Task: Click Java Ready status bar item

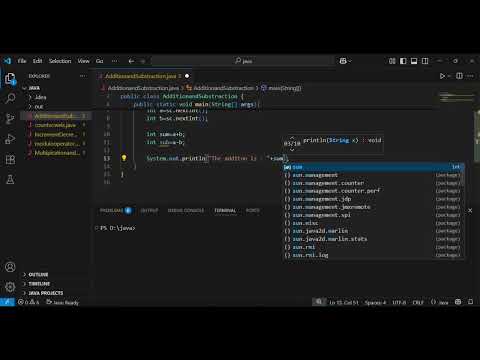Action: (x=62, y=302)
